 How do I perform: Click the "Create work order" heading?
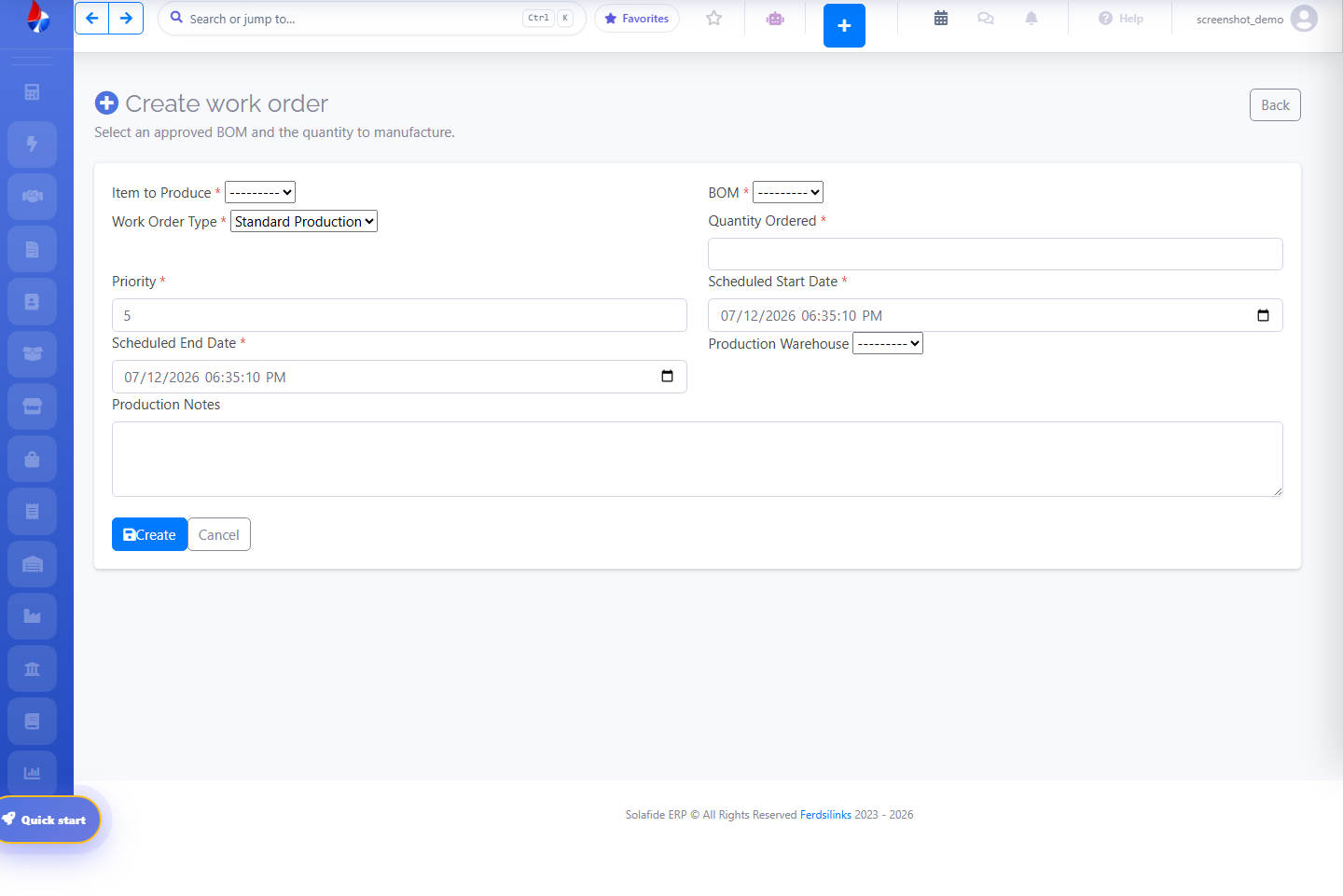click(x=227, y=103)
